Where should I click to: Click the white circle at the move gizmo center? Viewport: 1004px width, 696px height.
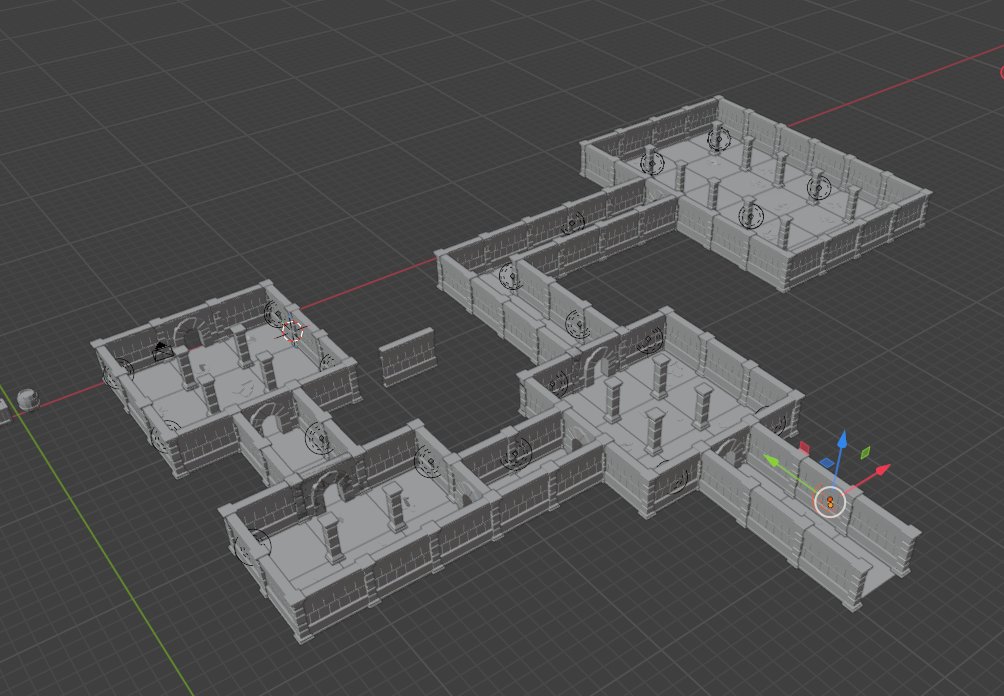pos(830,501)
